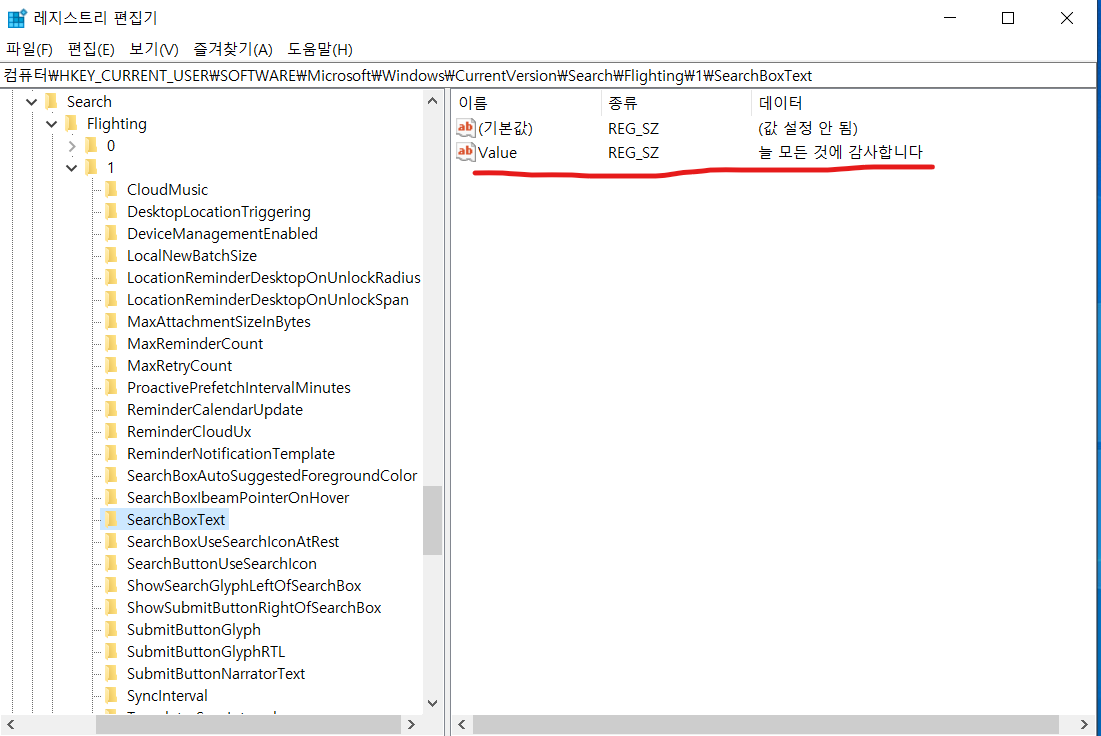Click the tree pane vertical scrollbar thumb
1101x736 pixels.
[x=433, y=520]
